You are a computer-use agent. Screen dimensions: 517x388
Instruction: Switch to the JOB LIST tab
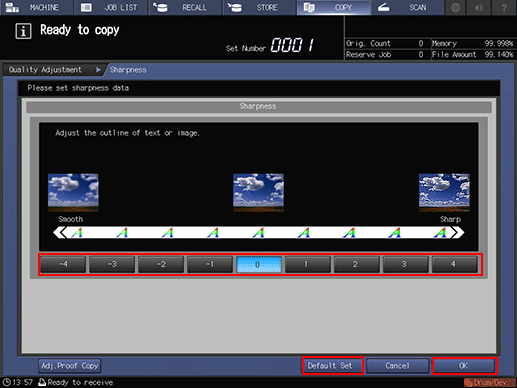pos(111,7)
